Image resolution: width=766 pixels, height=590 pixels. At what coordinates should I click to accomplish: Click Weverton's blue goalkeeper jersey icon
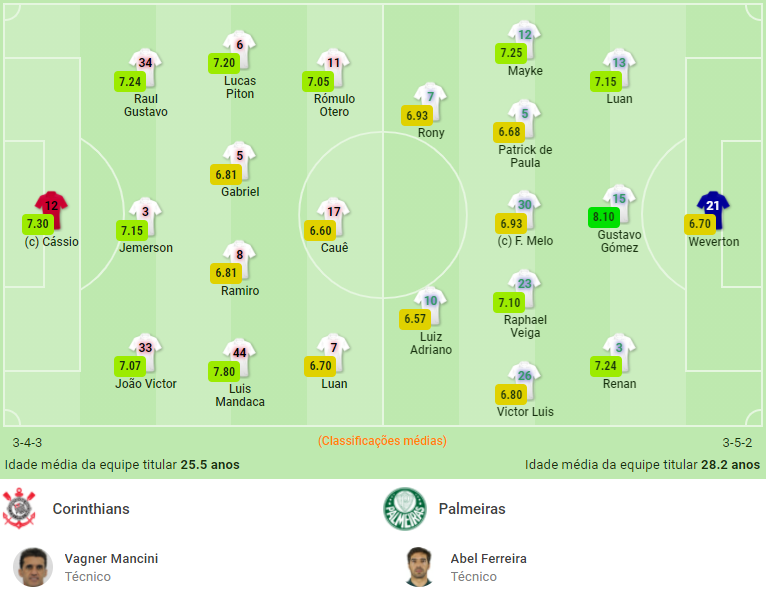[713, 207]
